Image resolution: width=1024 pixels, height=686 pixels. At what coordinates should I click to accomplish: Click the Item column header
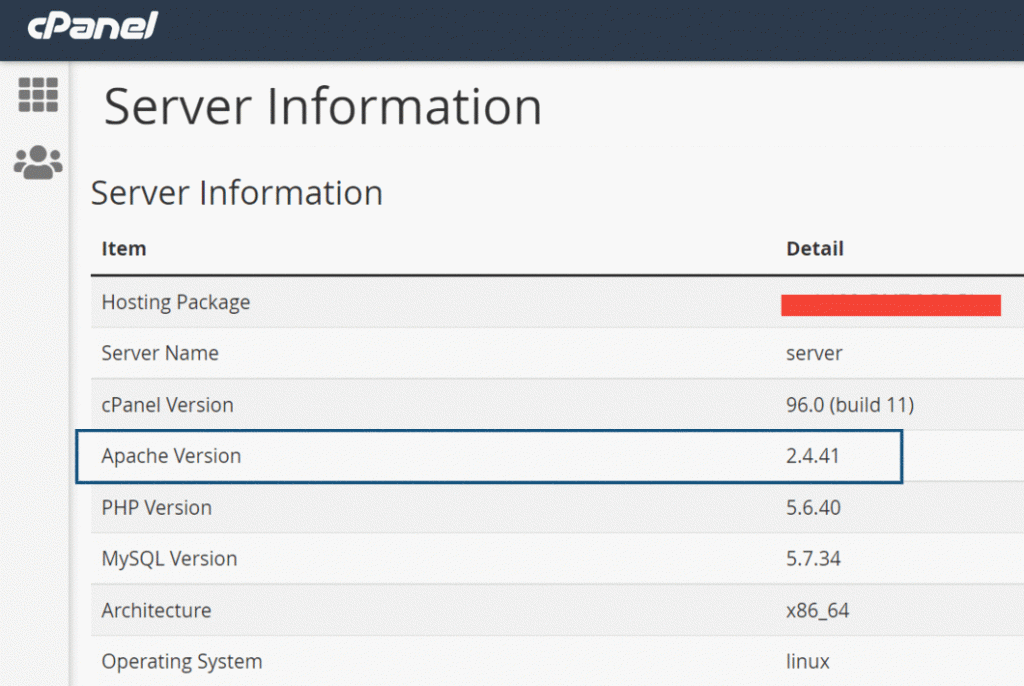123,248
